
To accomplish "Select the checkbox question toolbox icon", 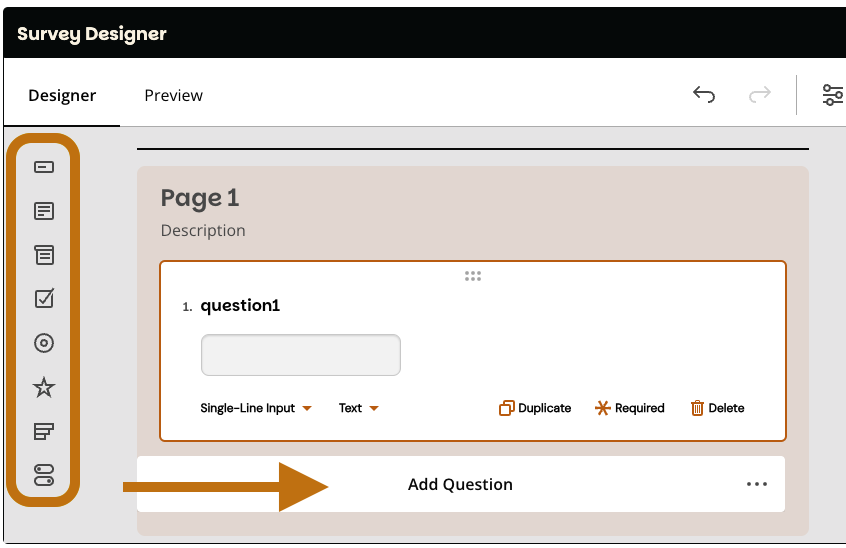I will click(44, 299).
